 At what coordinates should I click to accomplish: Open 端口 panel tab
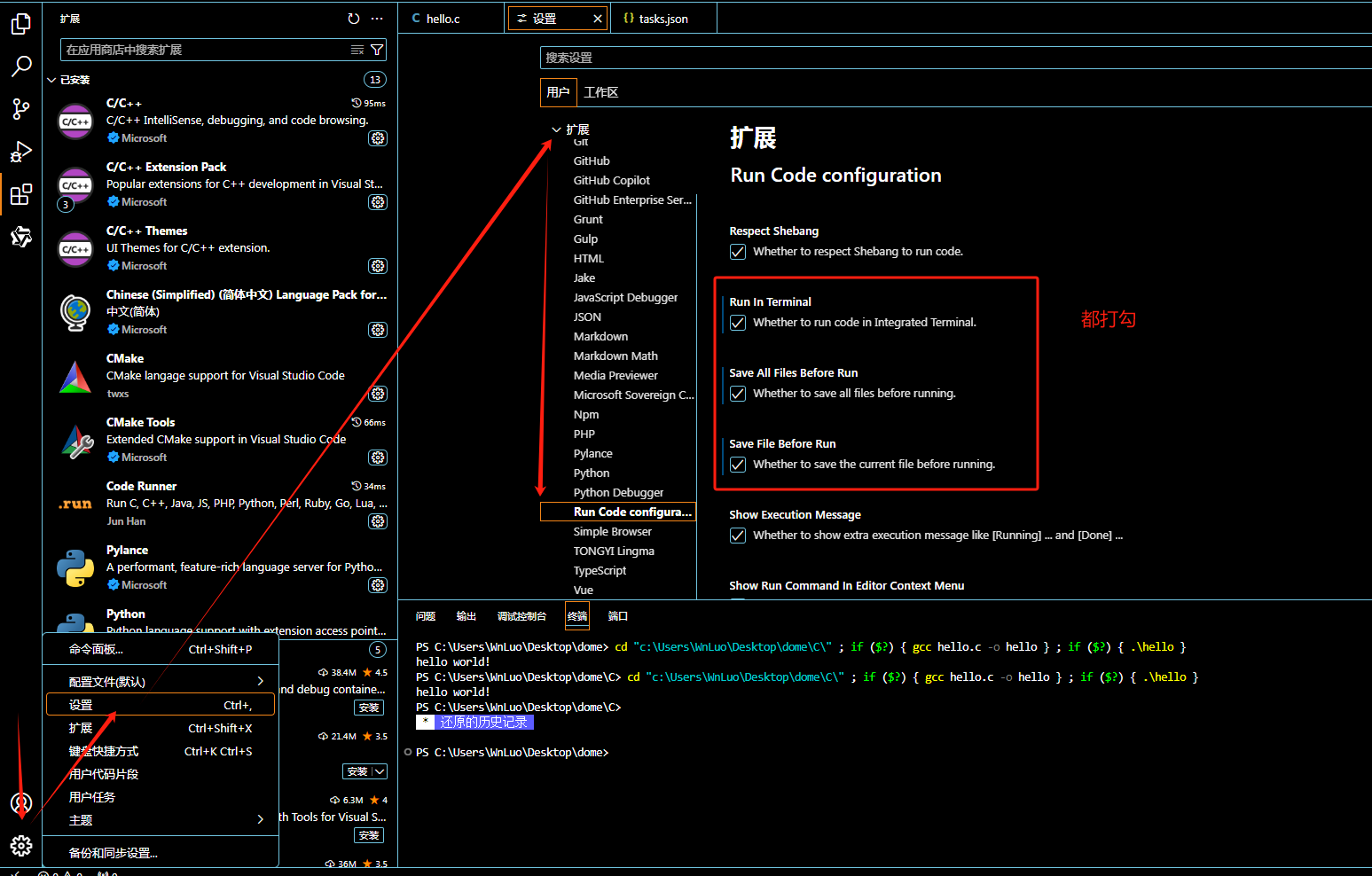tap(618, 616)
